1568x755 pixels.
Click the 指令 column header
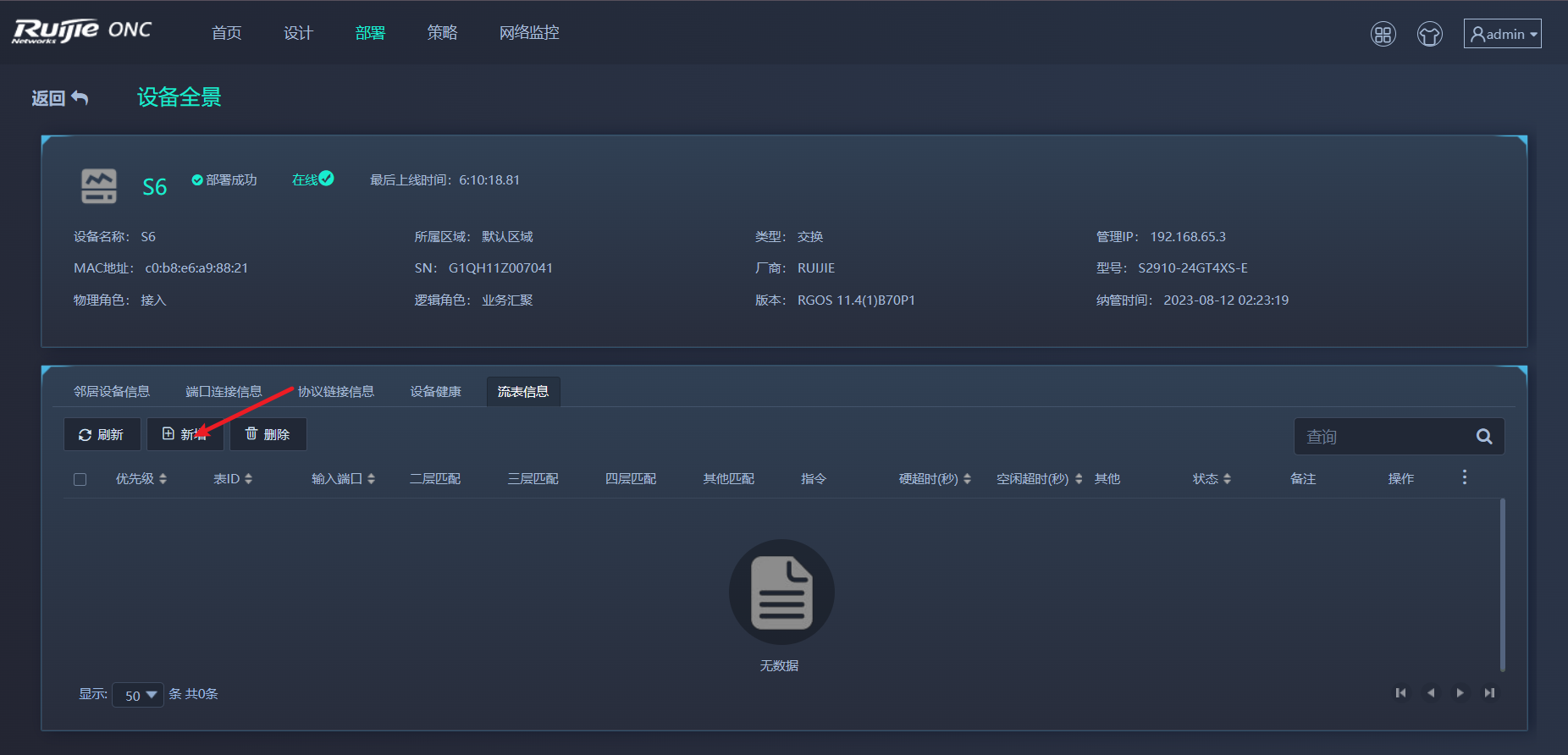click(x=814, y=479)
